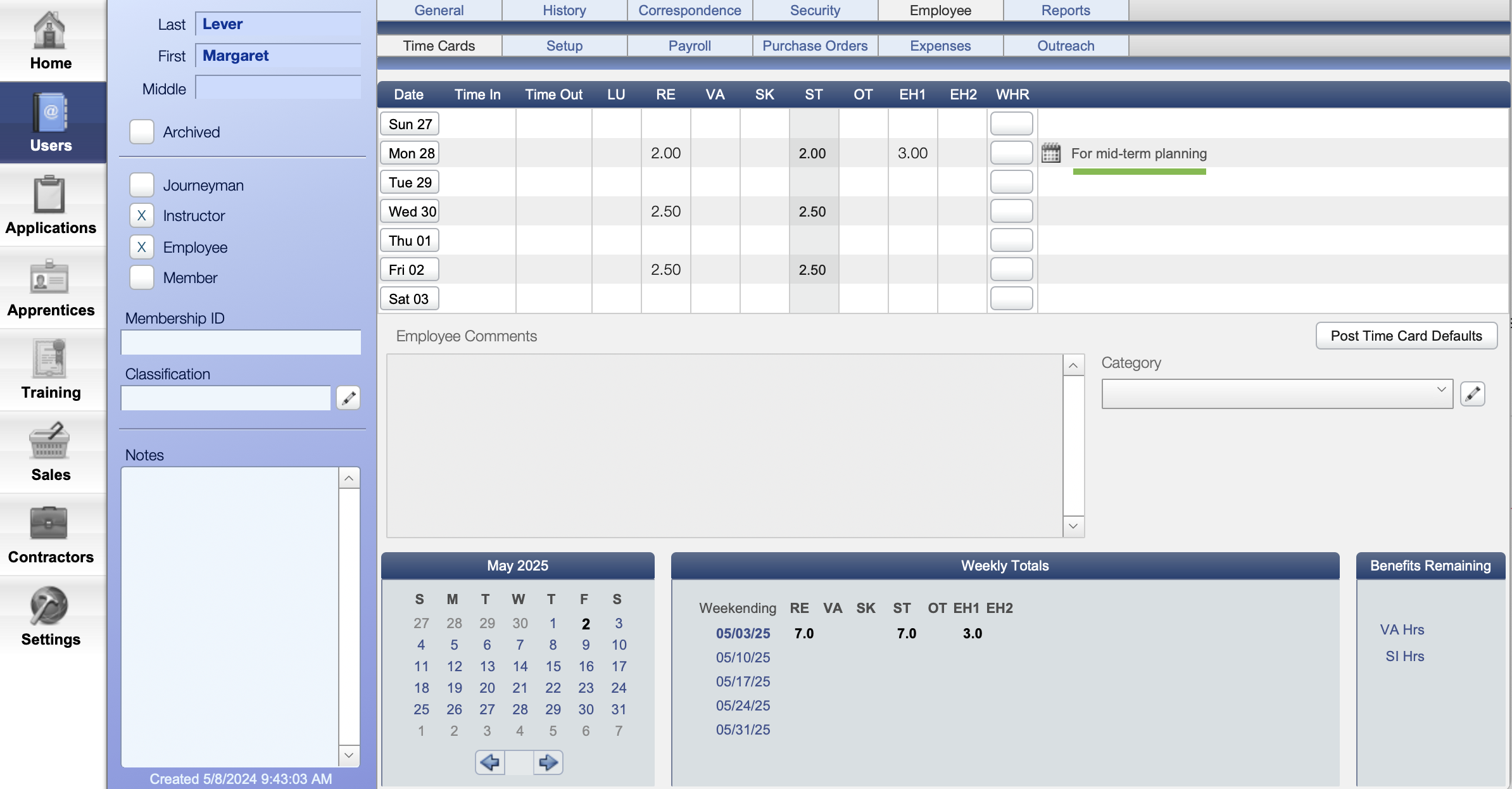Screen dimensions: 1512x789
Task: Open the Apprentices ID card icon
Action: tap(49, 277)
